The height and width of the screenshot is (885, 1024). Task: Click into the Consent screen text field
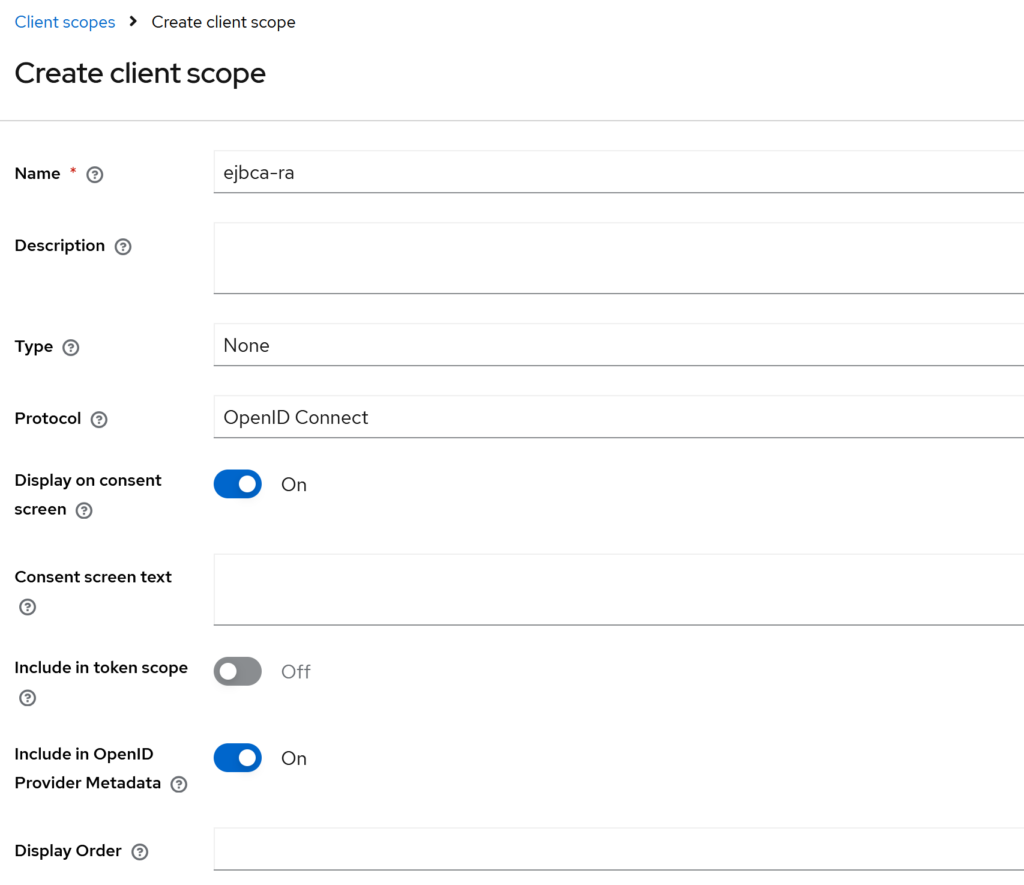[x=618, y=589]
